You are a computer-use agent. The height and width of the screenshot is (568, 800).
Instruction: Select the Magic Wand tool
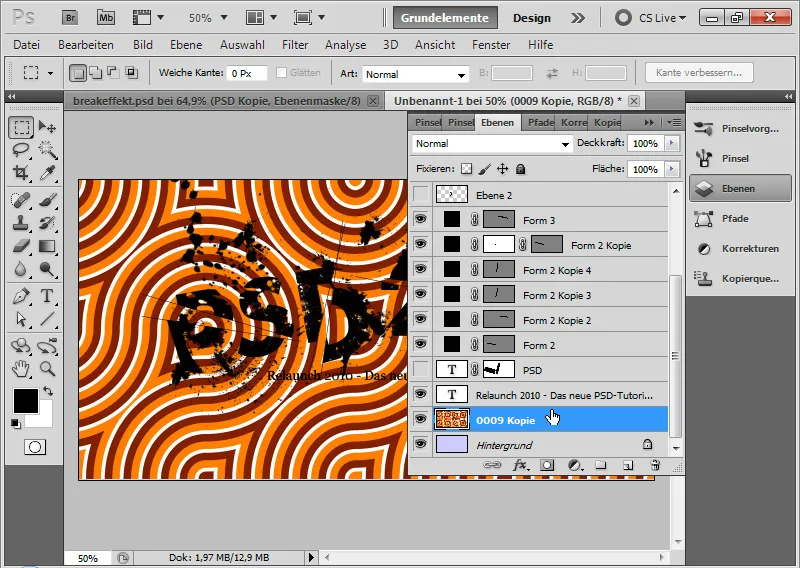click(x=47, y=150)
